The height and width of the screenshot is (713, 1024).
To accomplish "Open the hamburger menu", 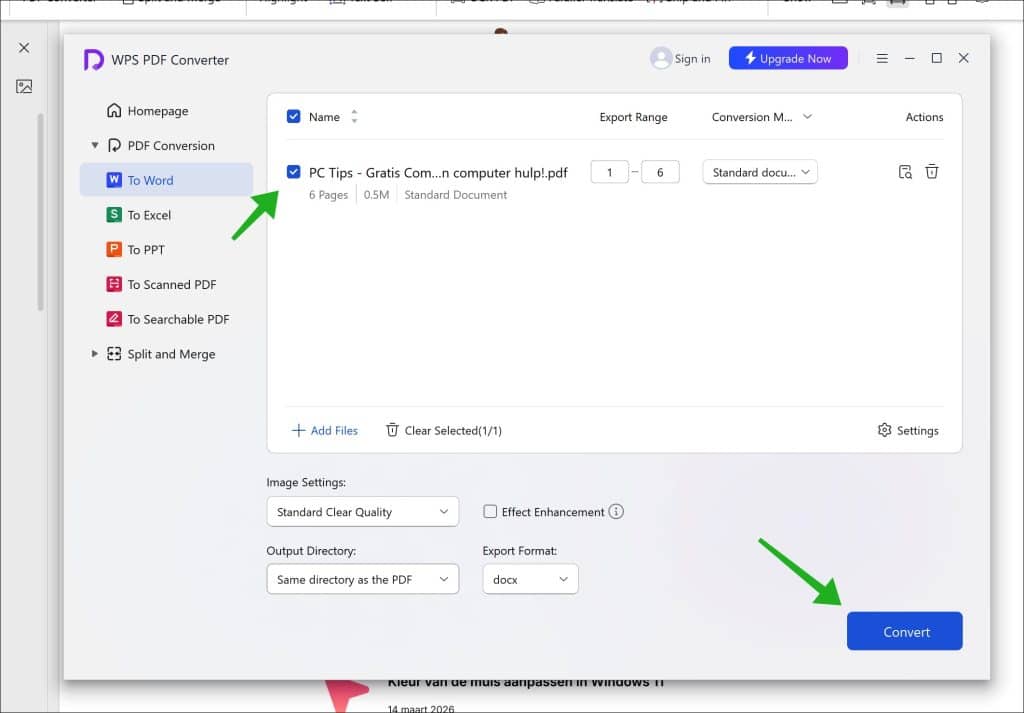I will pos(882,58).
